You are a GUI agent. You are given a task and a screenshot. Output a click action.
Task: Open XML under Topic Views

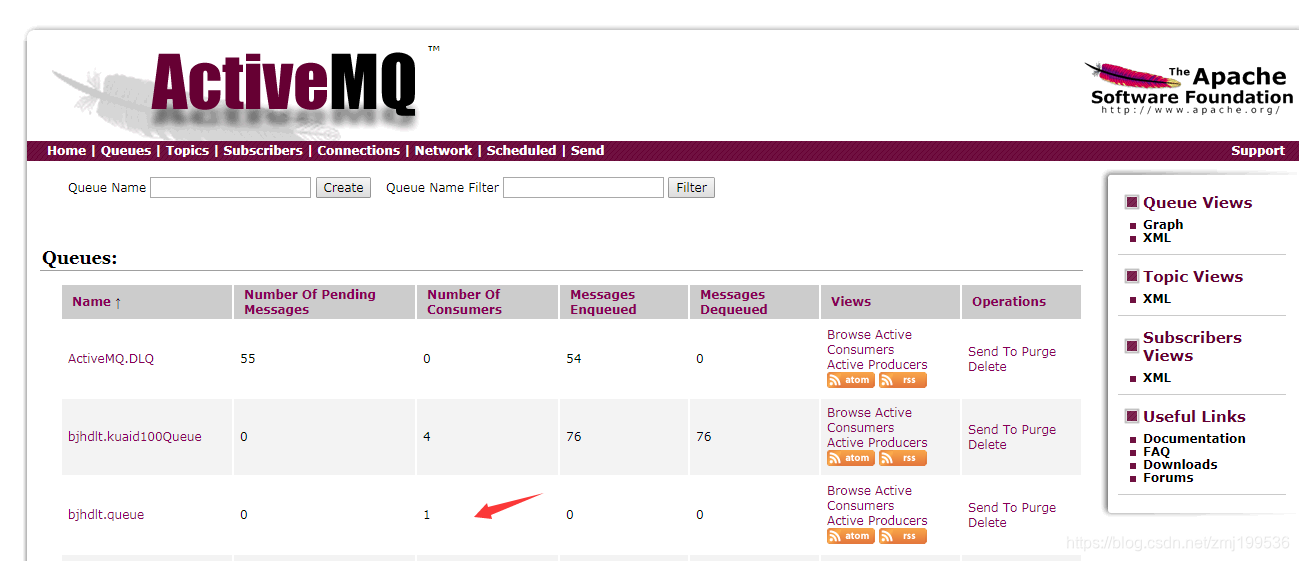pyautogui.click(x=1157, y=299)
